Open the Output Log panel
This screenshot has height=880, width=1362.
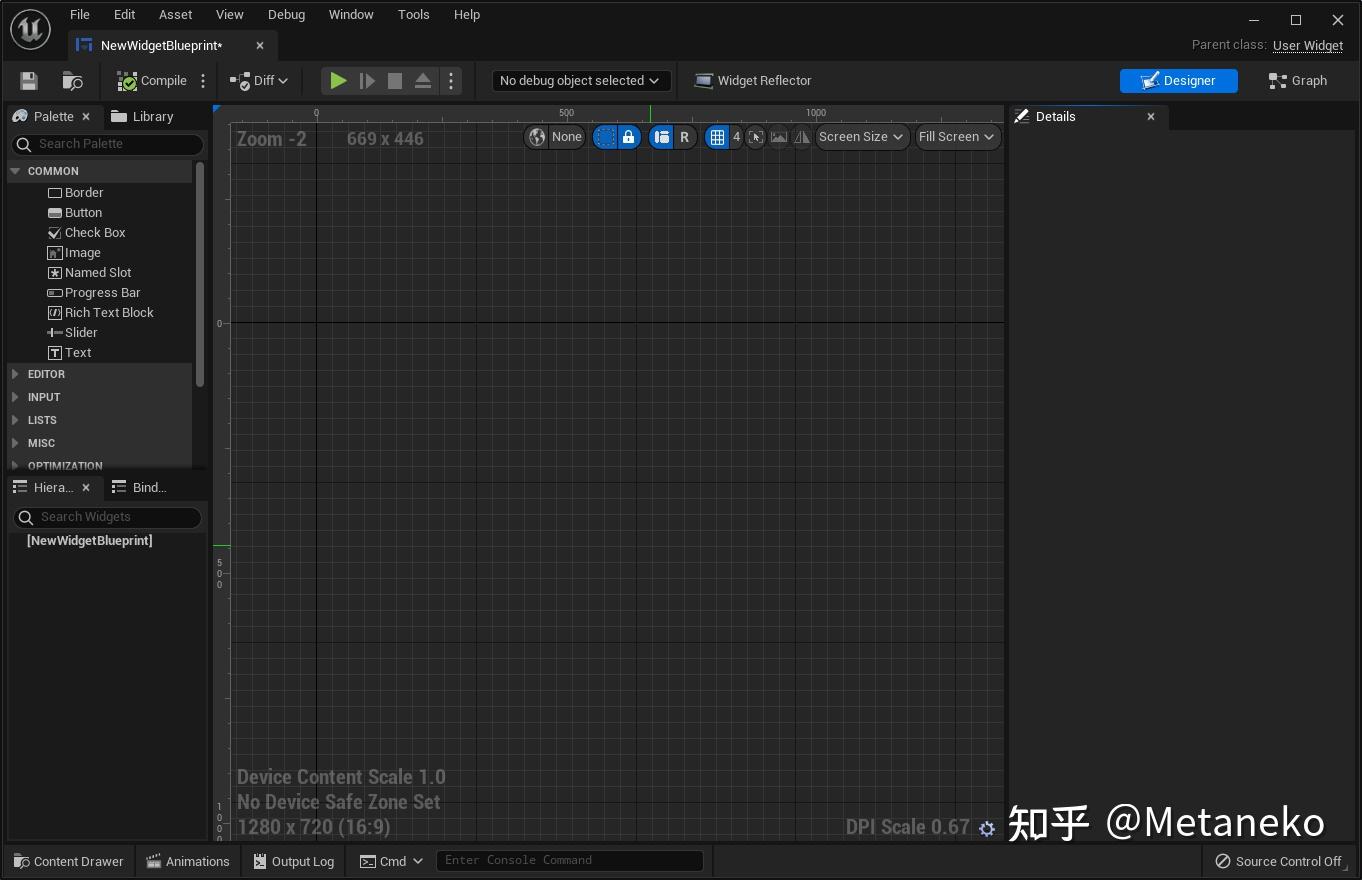tap(292, 861)
